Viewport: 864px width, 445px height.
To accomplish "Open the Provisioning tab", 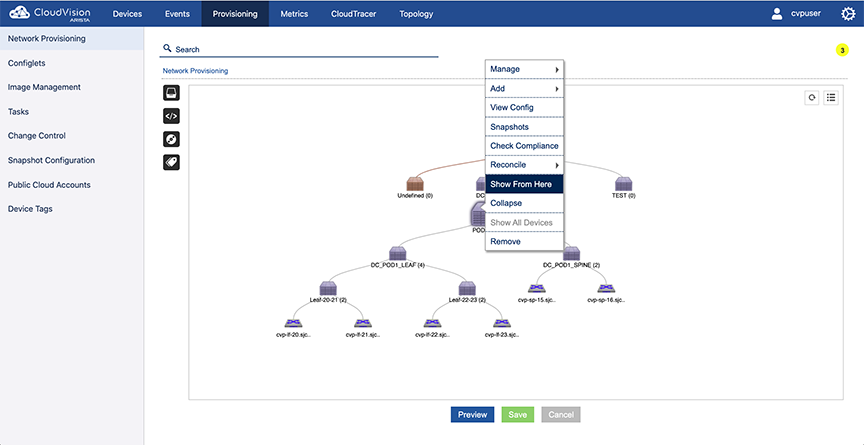I will click(x=235, y=14).
